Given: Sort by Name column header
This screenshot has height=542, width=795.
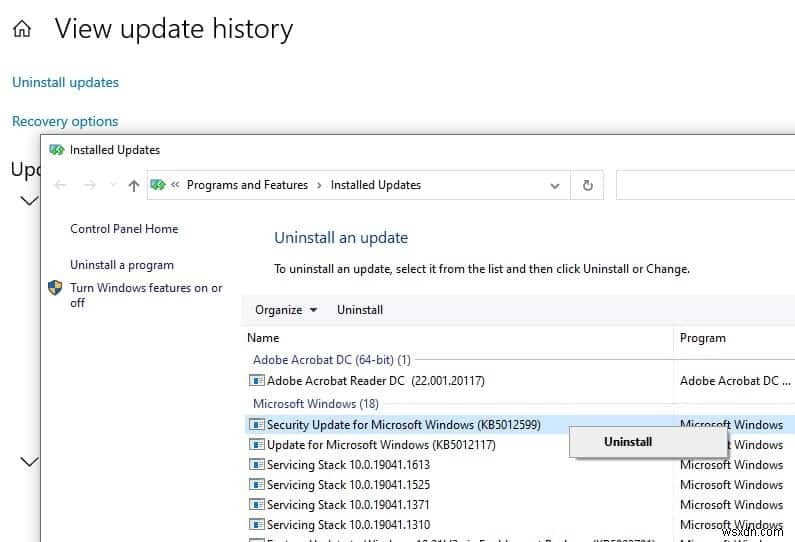Looking at the screenshot, I should 263,338.
